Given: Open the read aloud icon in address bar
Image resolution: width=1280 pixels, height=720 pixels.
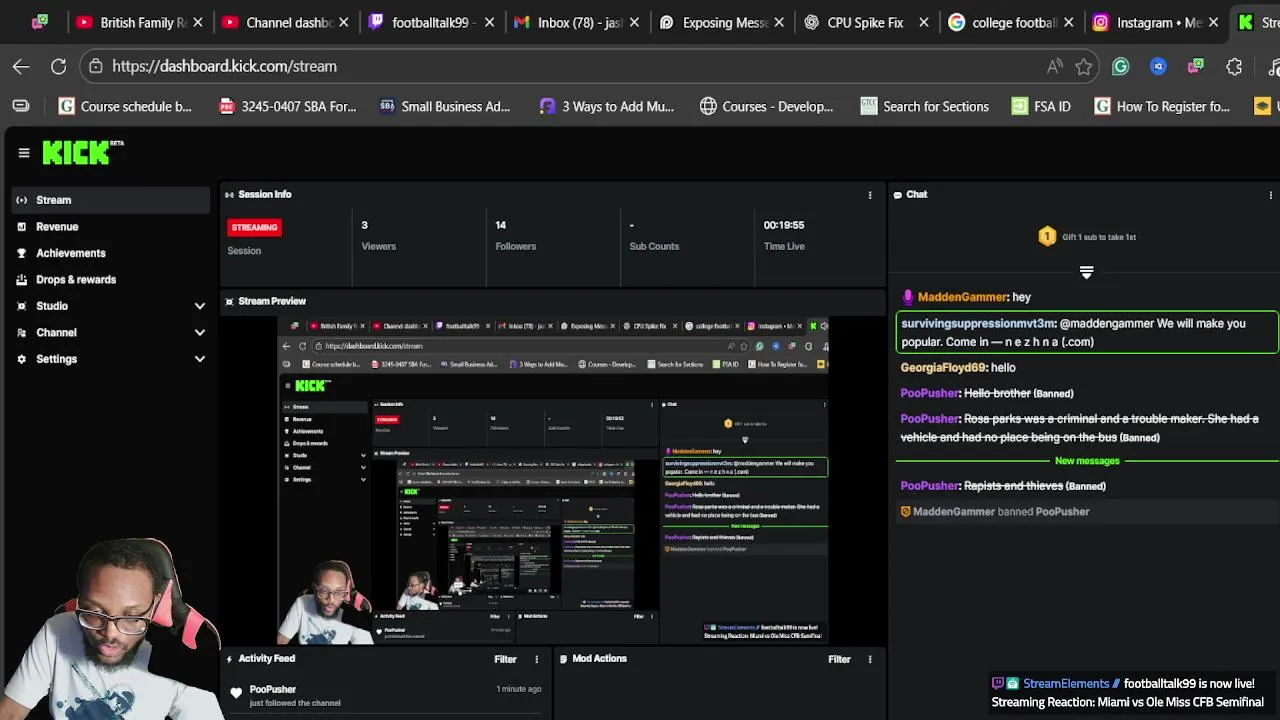Looking at the screenshot, I should 1055,66.
